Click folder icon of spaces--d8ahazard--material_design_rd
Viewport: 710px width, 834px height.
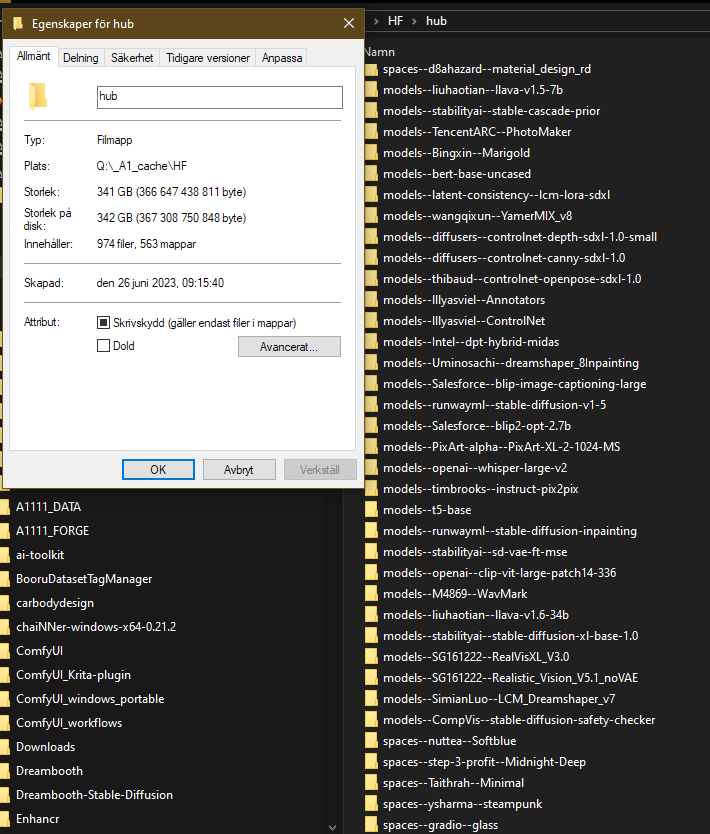371,69
